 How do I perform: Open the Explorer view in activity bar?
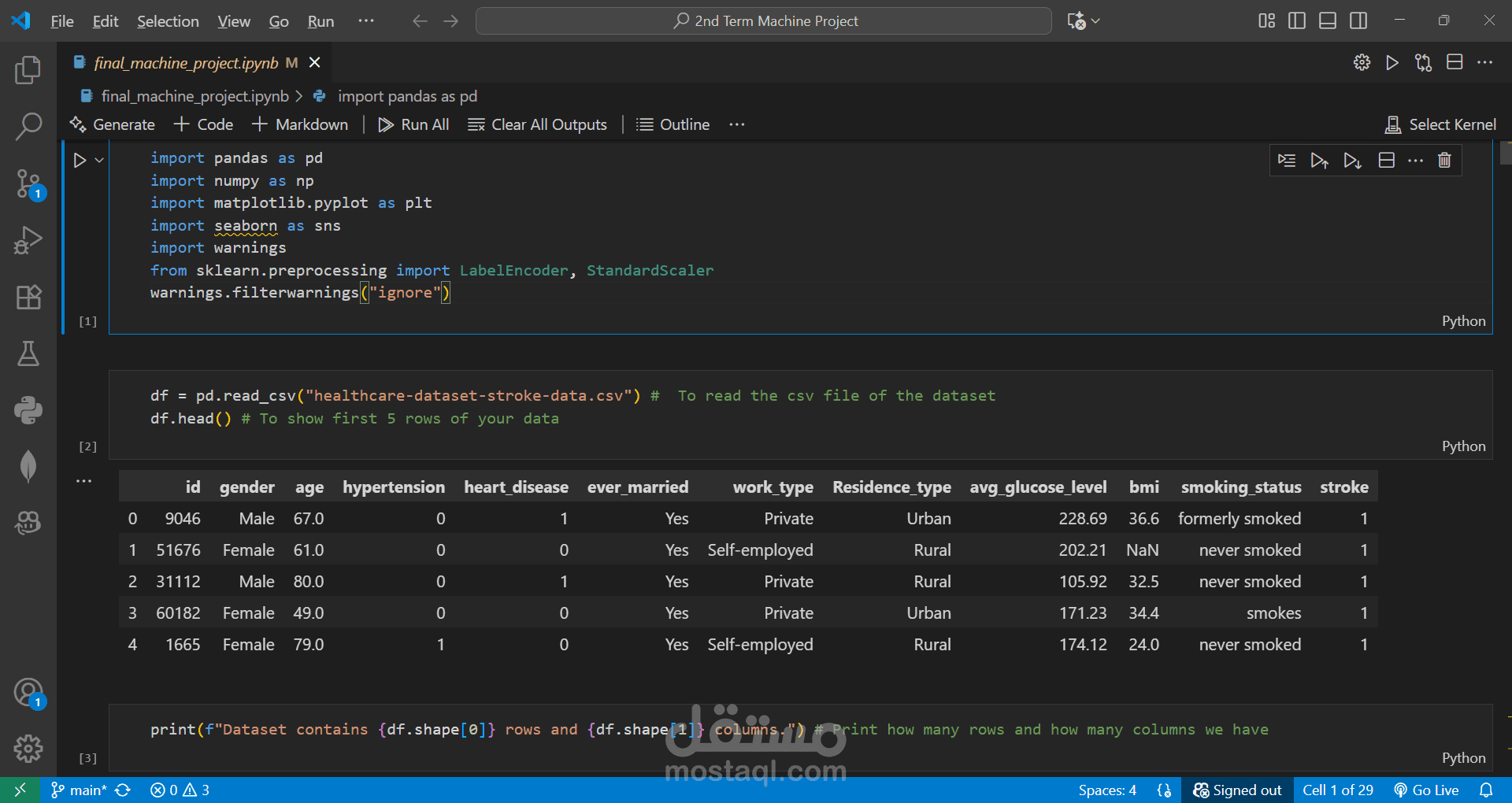[x=28, y=71]
